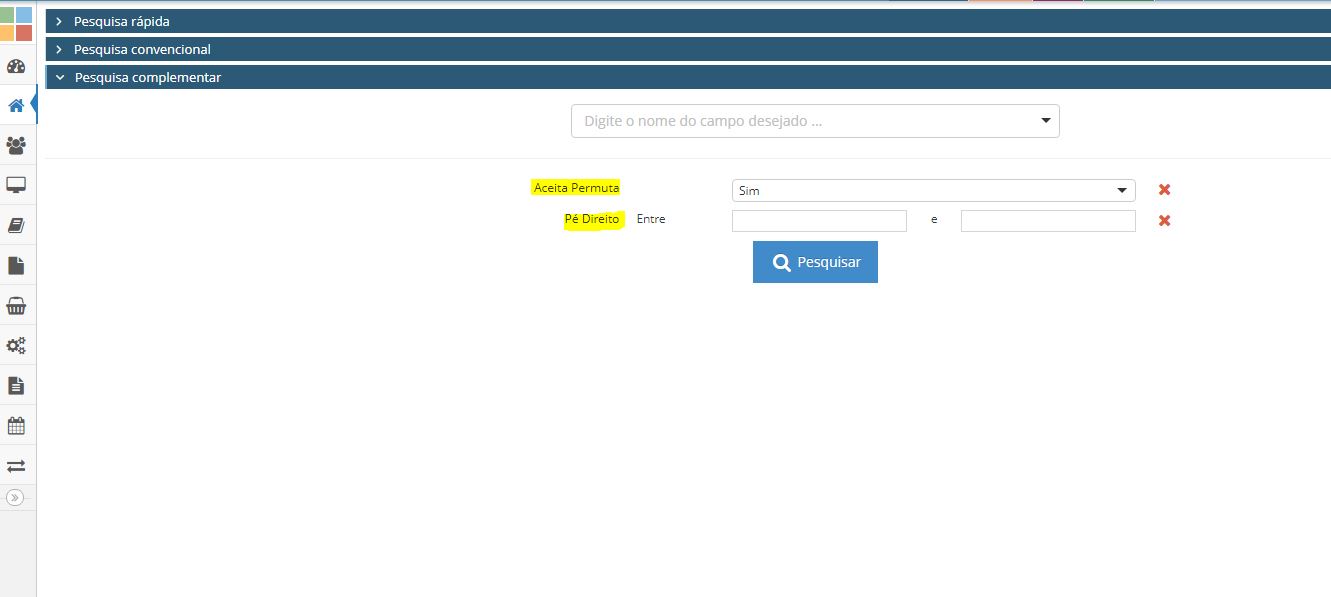Click the Pesquisar button

814,261
